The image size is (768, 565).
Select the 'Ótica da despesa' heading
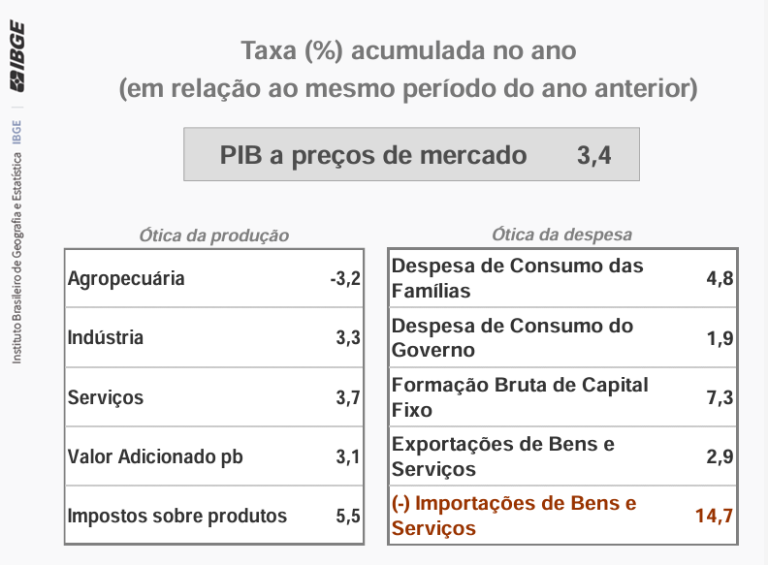pyautogui.click(x=562, y=235)
